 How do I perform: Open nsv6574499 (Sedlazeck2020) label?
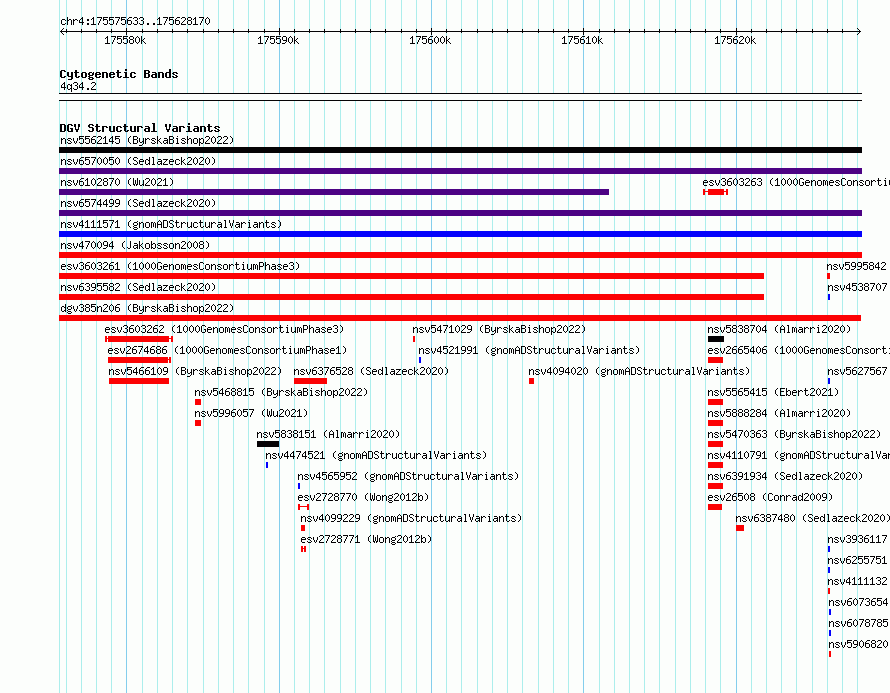138,203
